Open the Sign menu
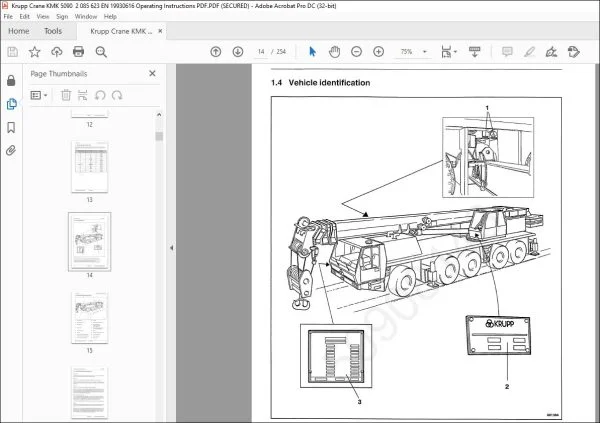Image resolution: width=600 pixels, height=423 pixels. pyautogui.click(x=62, y=16)
